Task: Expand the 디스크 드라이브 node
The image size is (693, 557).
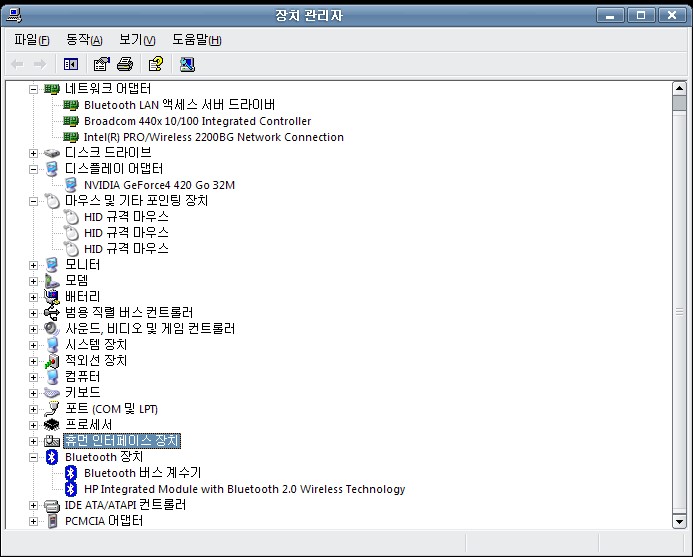Action: (x=33, y=153)
